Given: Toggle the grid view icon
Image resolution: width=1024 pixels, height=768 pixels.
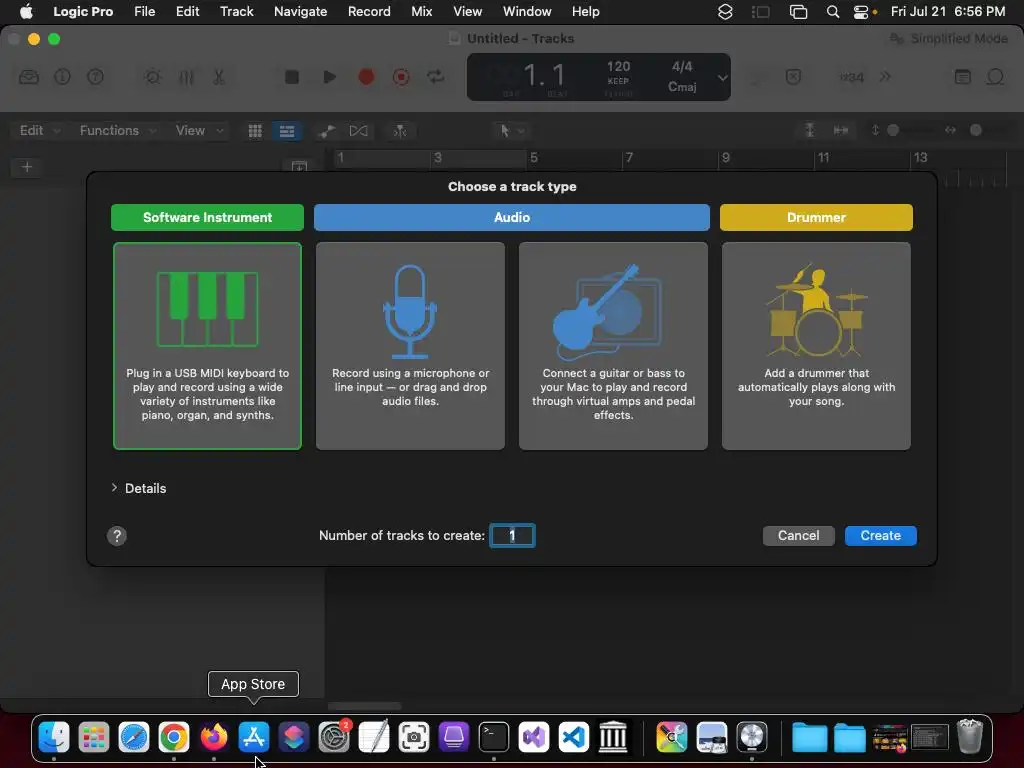Looking at the screenshot, I should tap(255, 131).
